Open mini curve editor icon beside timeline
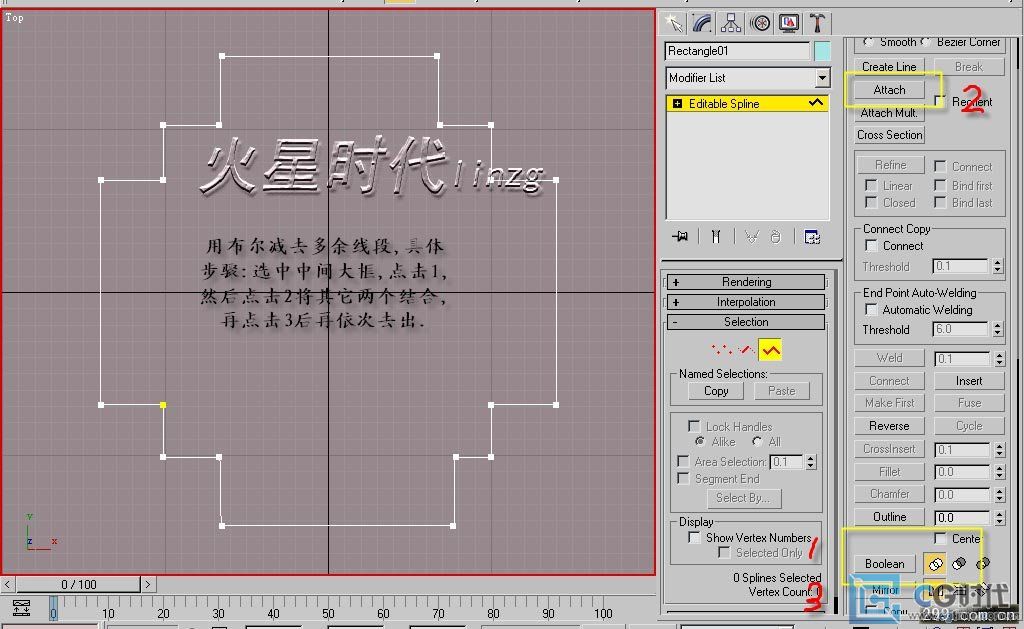This screenshot has height=629, width=1024. 21,608
